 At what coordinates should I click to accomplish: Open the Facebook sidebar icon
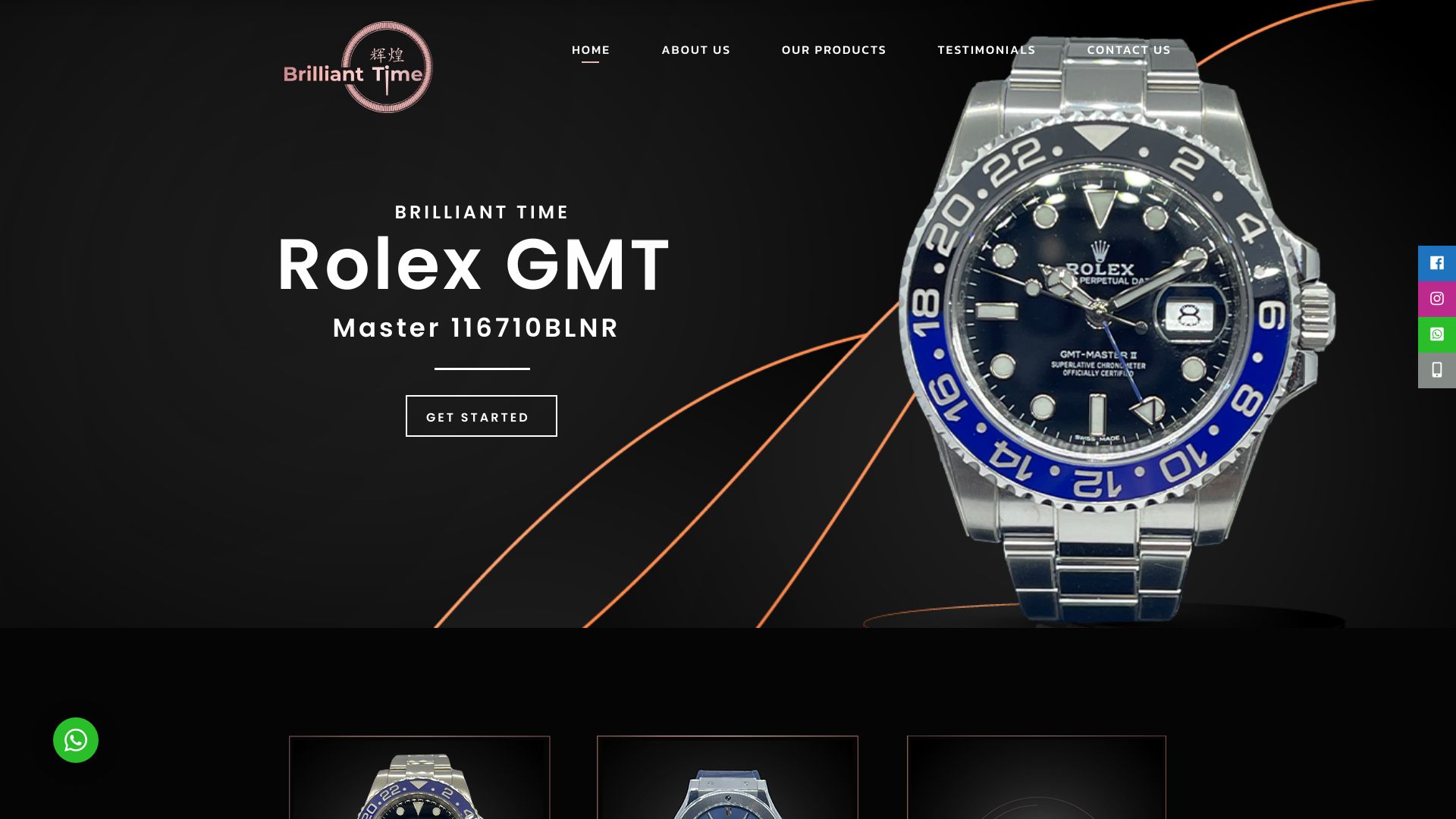(1437, 263)
